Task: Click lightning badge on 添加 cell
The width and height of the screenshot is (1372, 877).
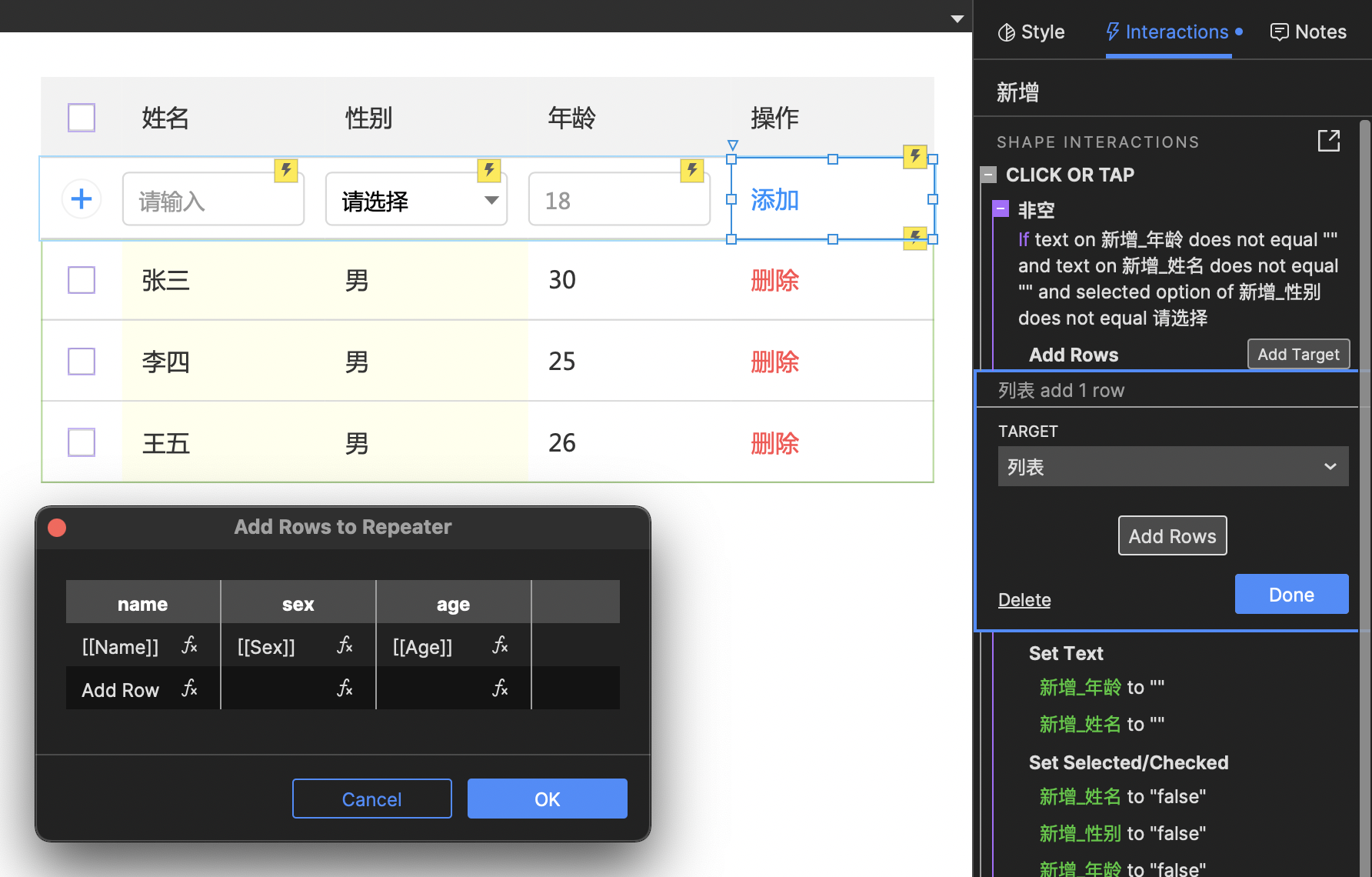Action: (914, 157)
